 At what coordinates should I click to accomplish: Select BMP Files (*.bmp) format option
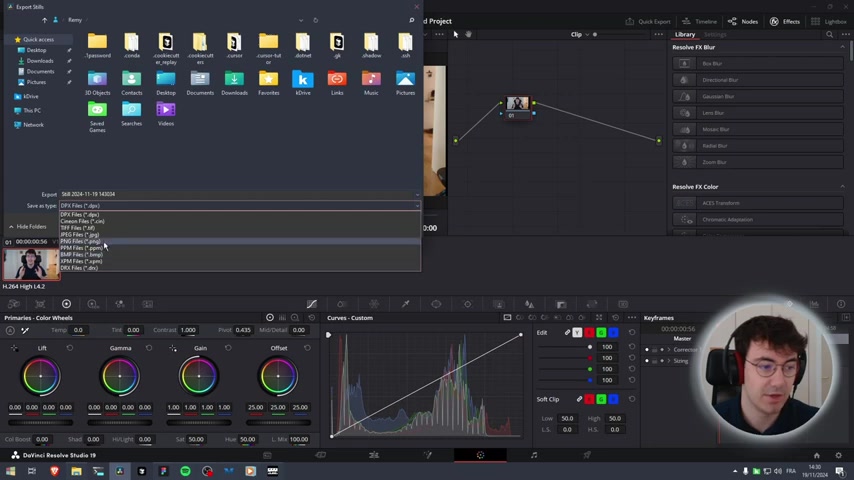tap(81, 254)
